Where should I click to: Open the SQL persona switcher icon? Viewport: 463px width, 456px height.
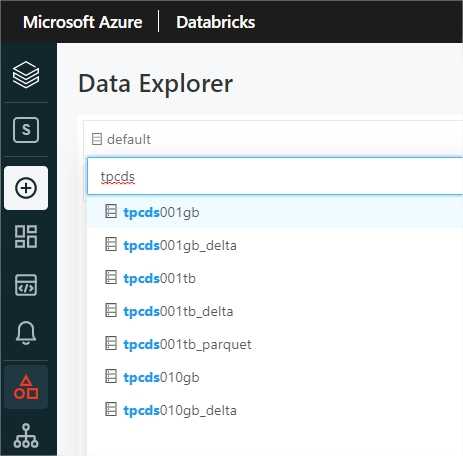(26, 130)
